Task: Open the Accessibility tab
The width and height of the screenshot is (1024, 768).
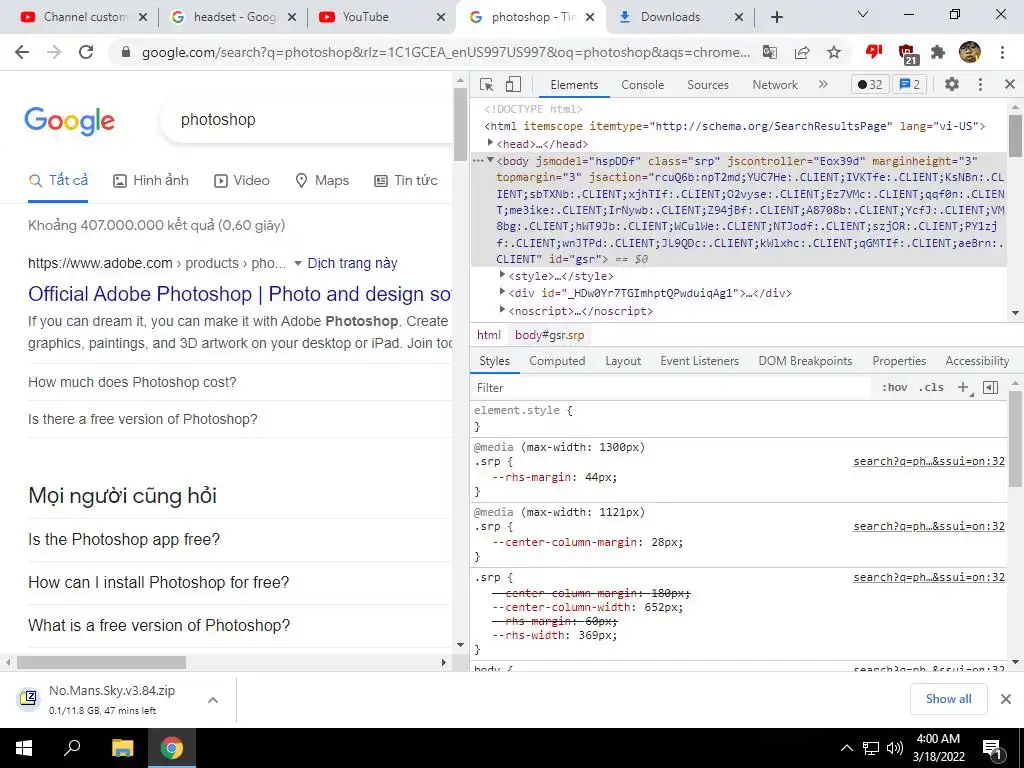Action: 977,361
